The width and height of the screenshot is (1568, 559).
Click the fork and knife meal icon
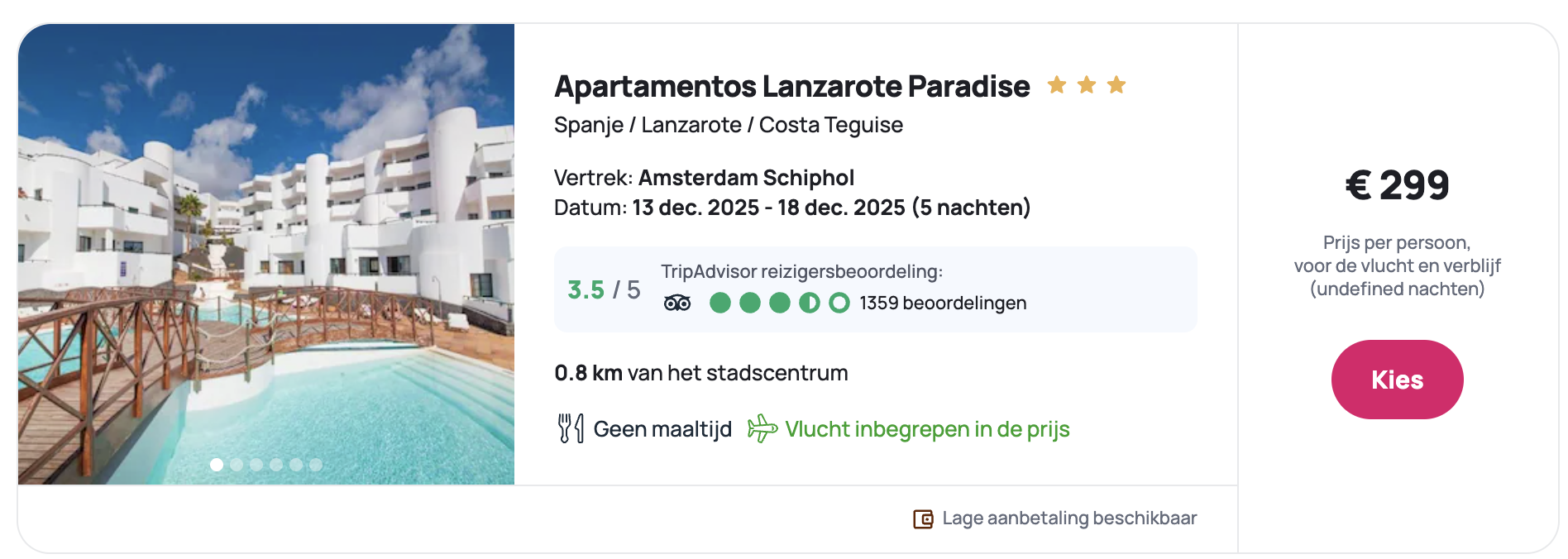click(571, 428)
